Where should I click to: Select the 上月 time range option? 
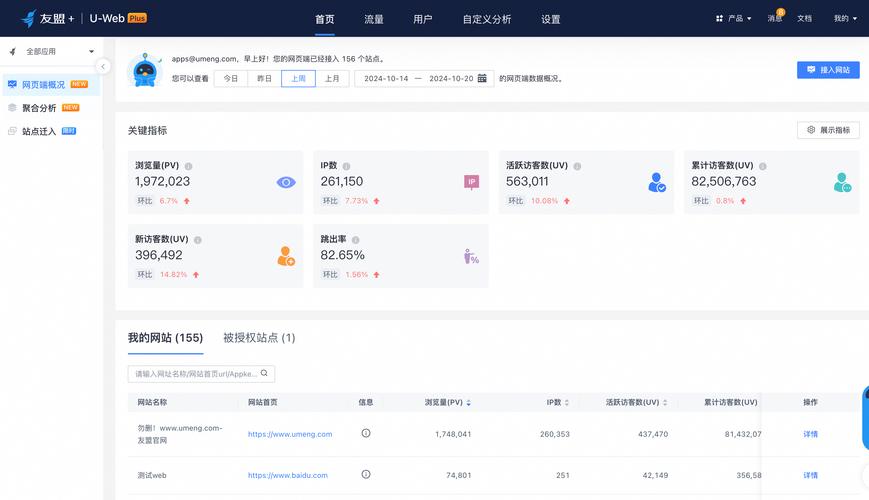click(332, 78)
